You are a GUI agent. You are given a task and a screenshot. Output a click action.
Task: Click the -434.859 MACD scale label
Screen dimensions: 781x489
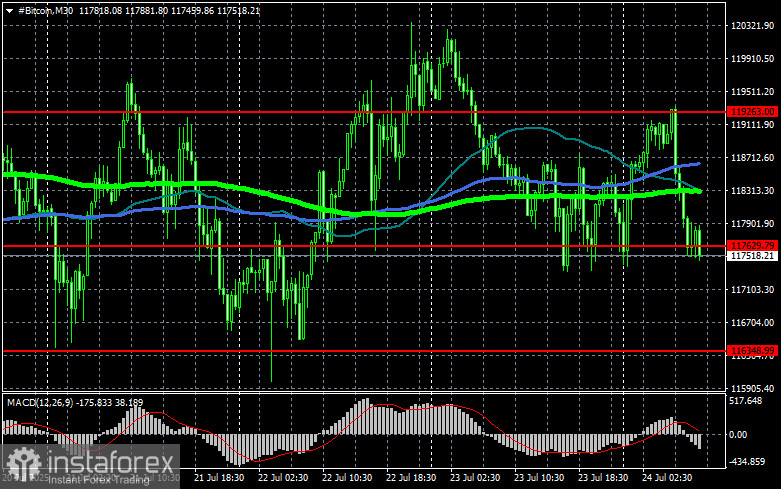click(x=747, y=462)
